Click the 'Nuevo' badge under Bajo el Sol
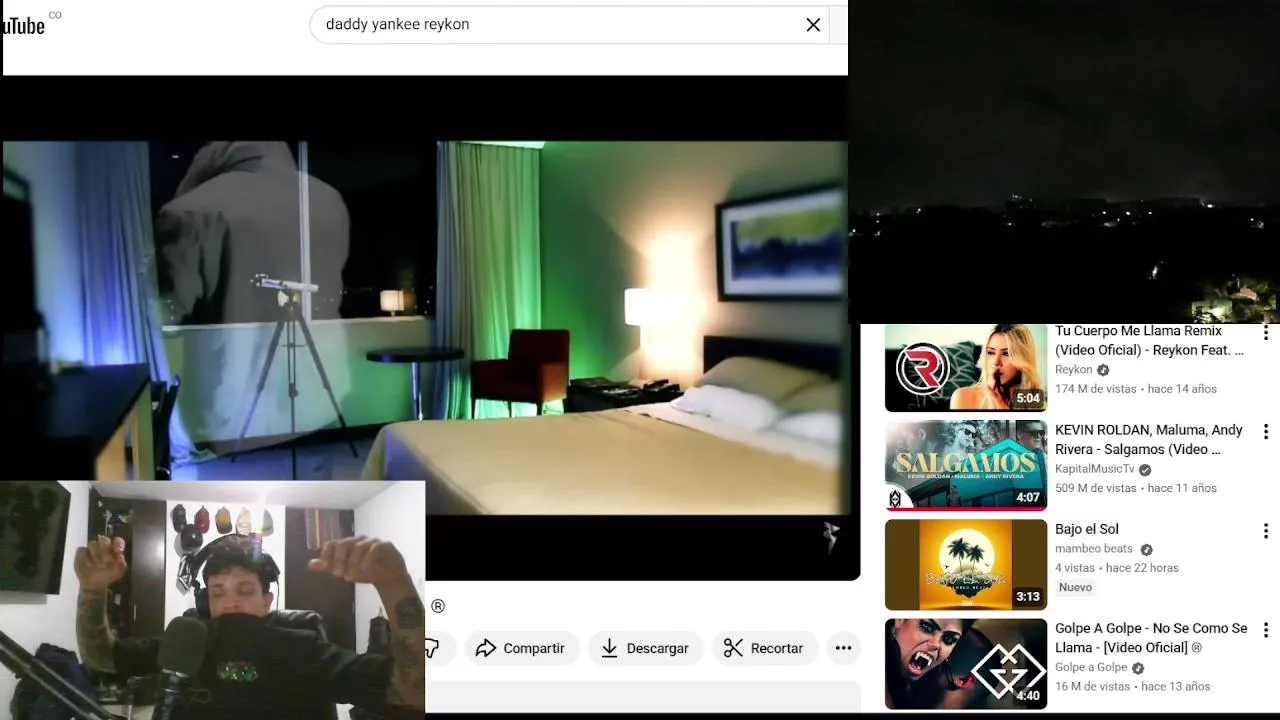 (1075, 587)
